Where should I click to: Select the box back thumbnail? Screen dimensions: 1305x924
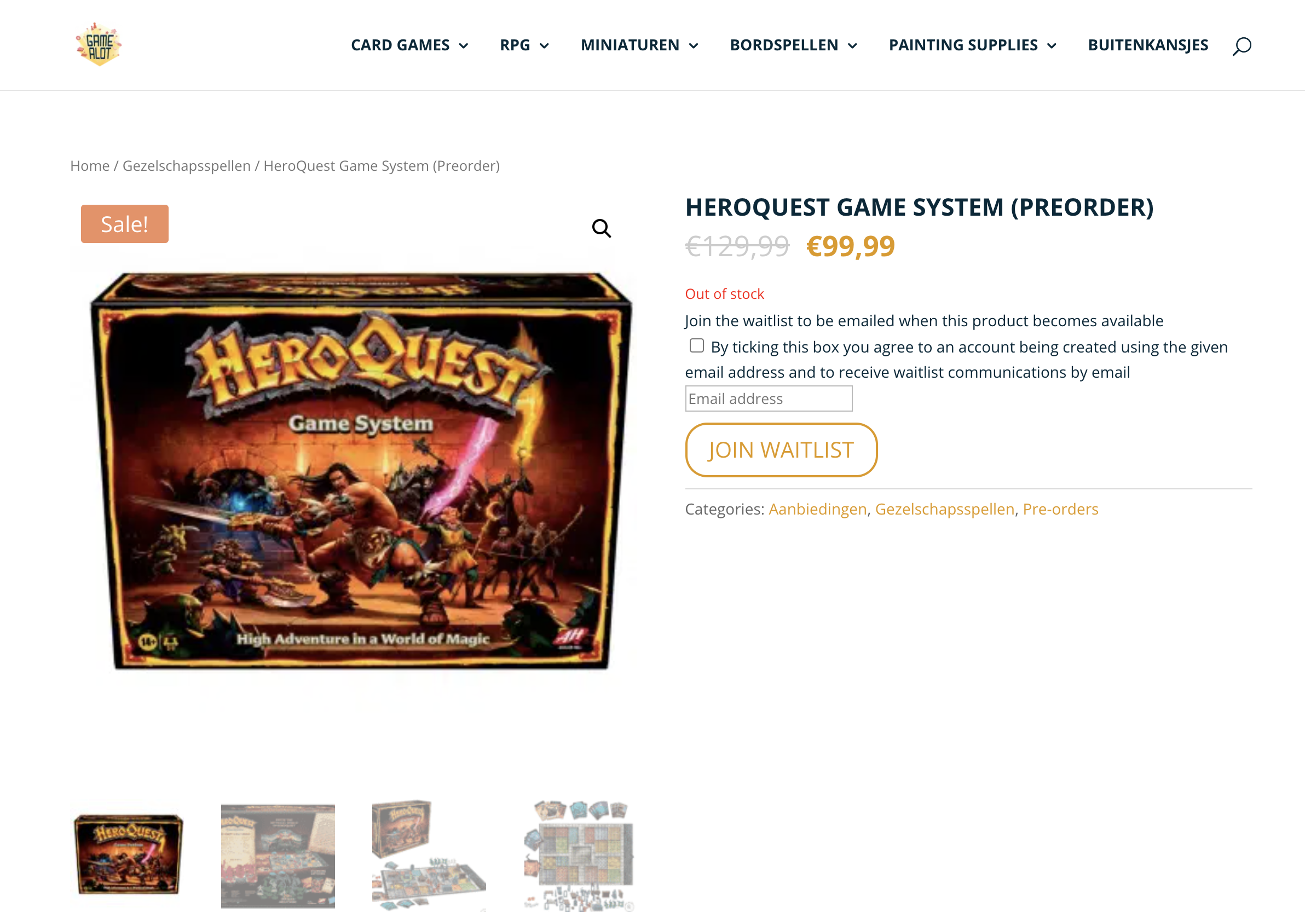pyautogui.click(x=278, y=855)
